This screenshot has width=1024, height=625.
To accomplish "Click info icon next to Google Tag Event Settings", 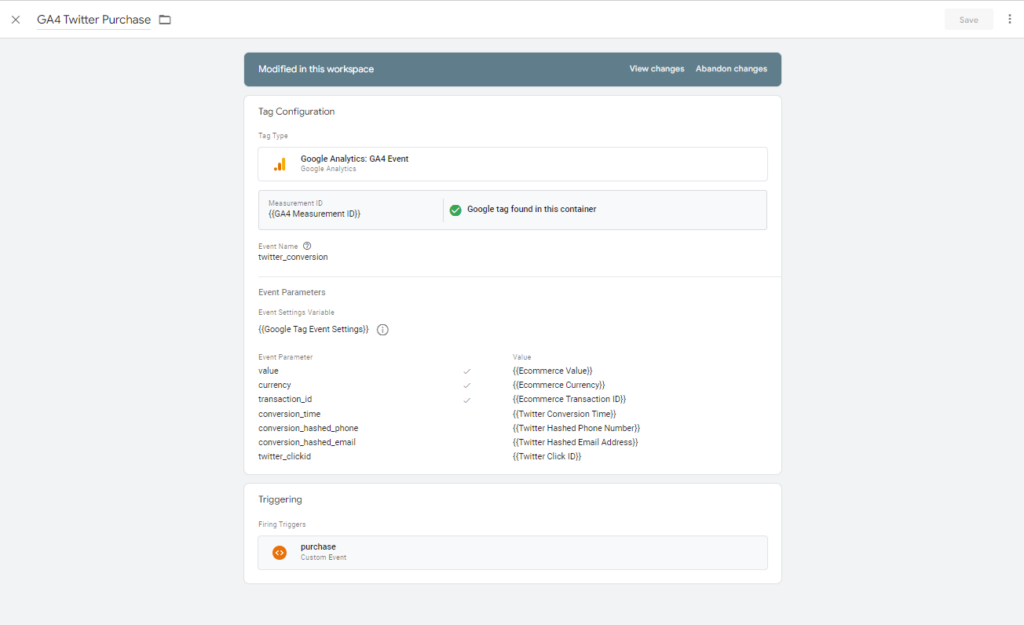I will [x=382, y=330].
